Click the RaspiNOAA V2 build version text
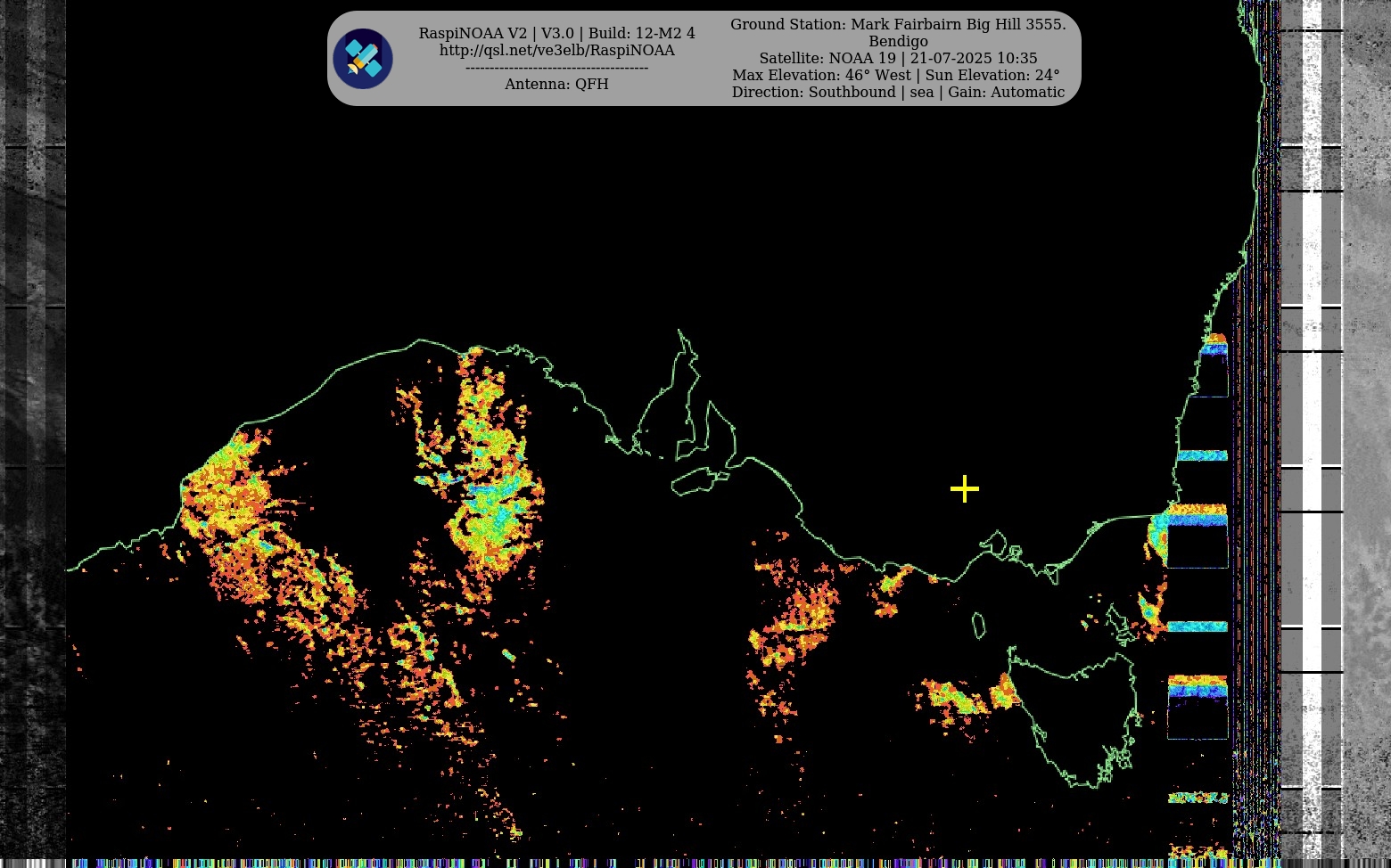This screenshot has height=868, width=1391. pos(556,34)
